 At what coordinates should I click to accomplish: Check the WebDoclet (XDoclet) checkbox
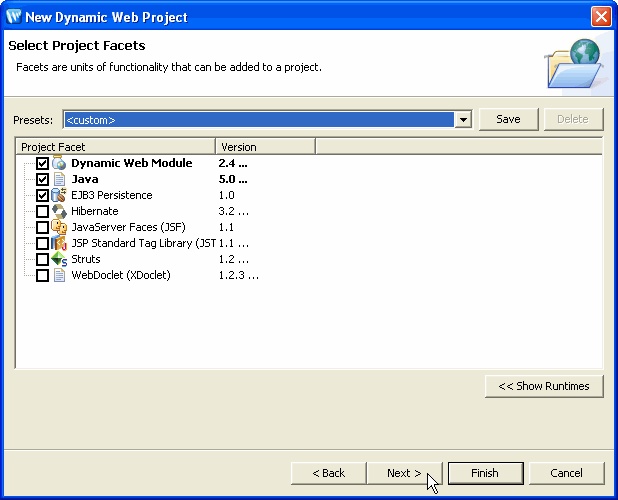click(x=42, y=275)
